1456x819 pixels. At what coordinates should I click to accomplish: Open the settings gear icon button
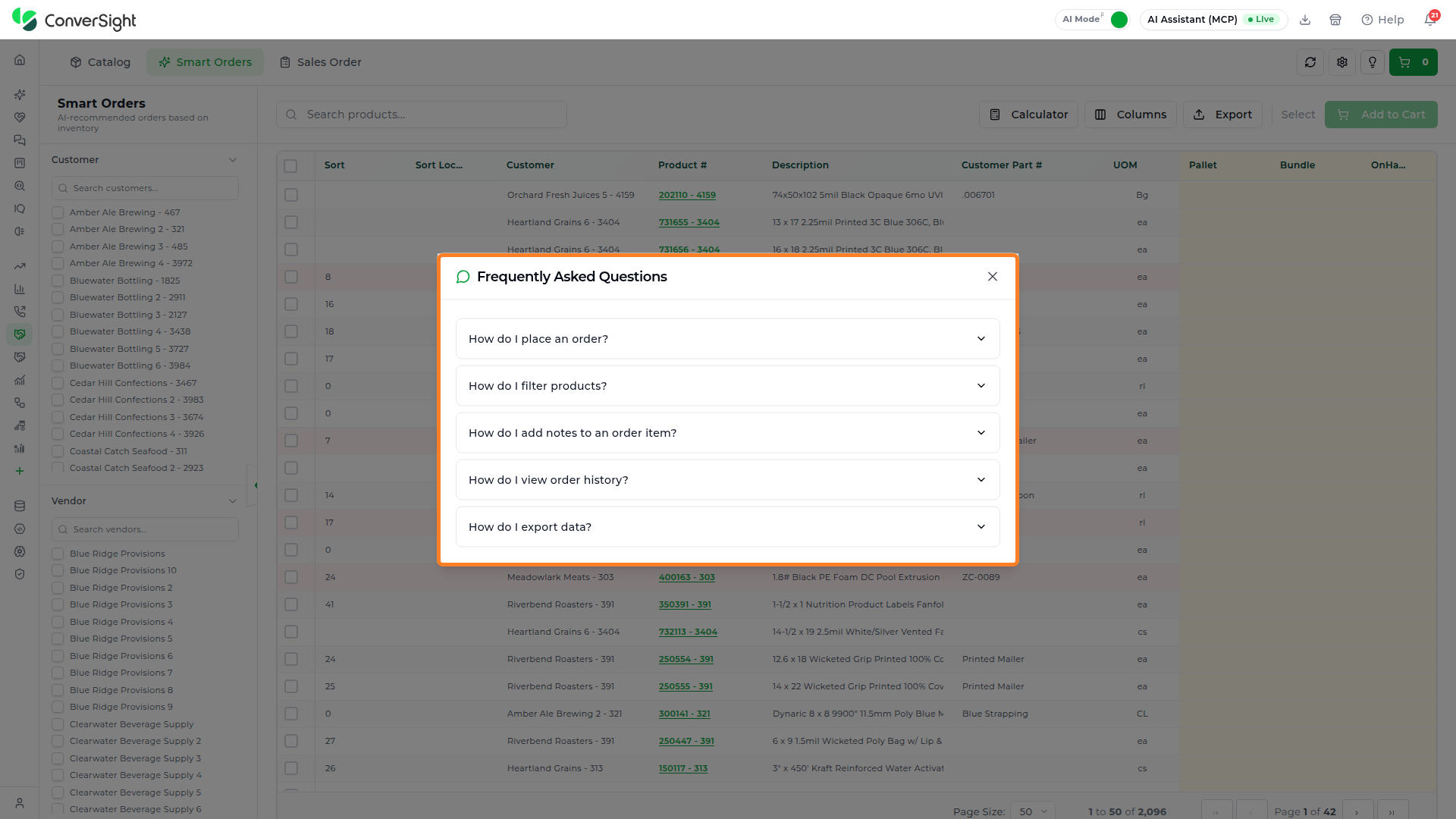click(1342, 62)
